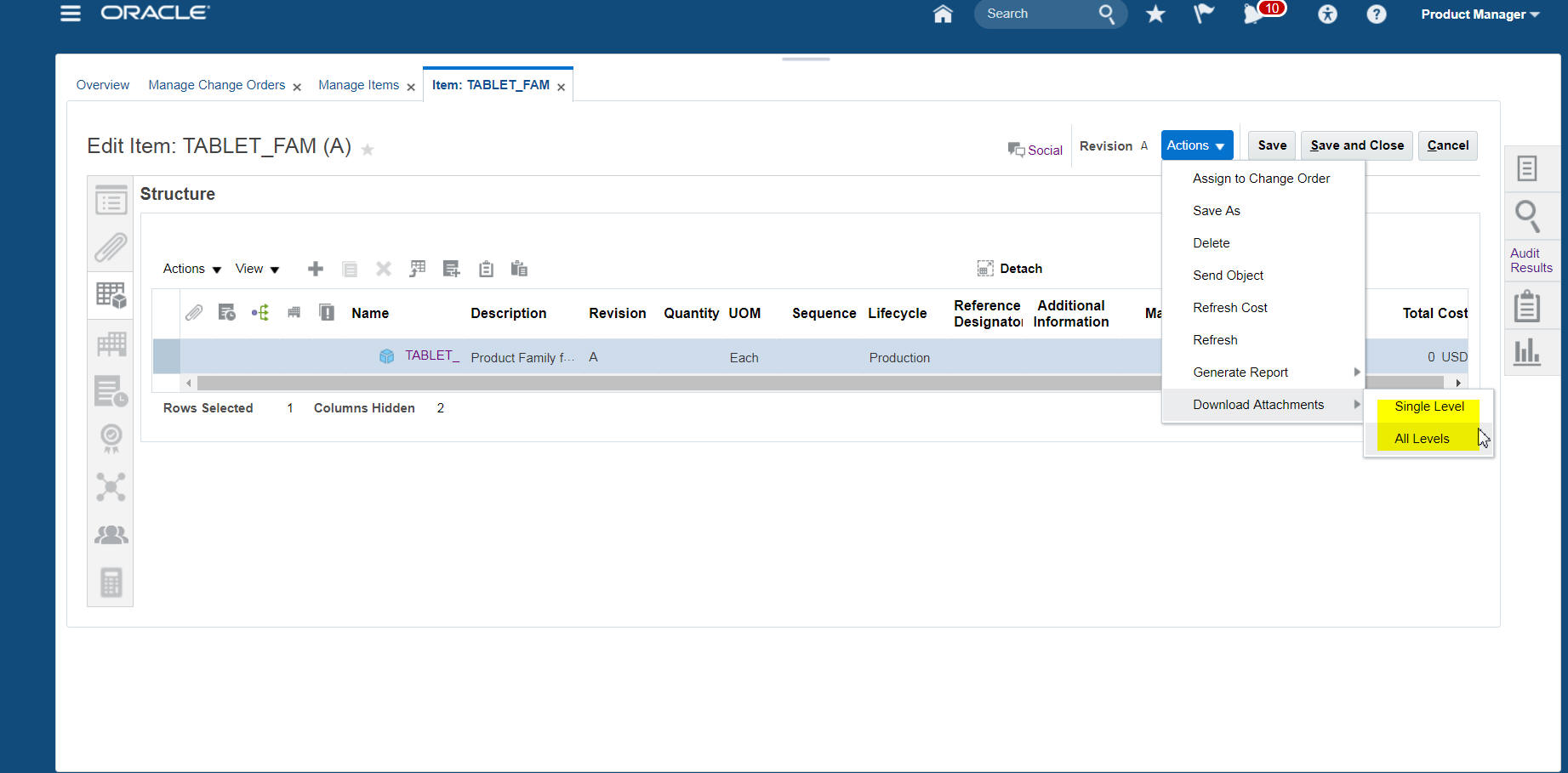Open the Teams people side tab
This screenshot has height=773, width=1568.
point(111,534)
